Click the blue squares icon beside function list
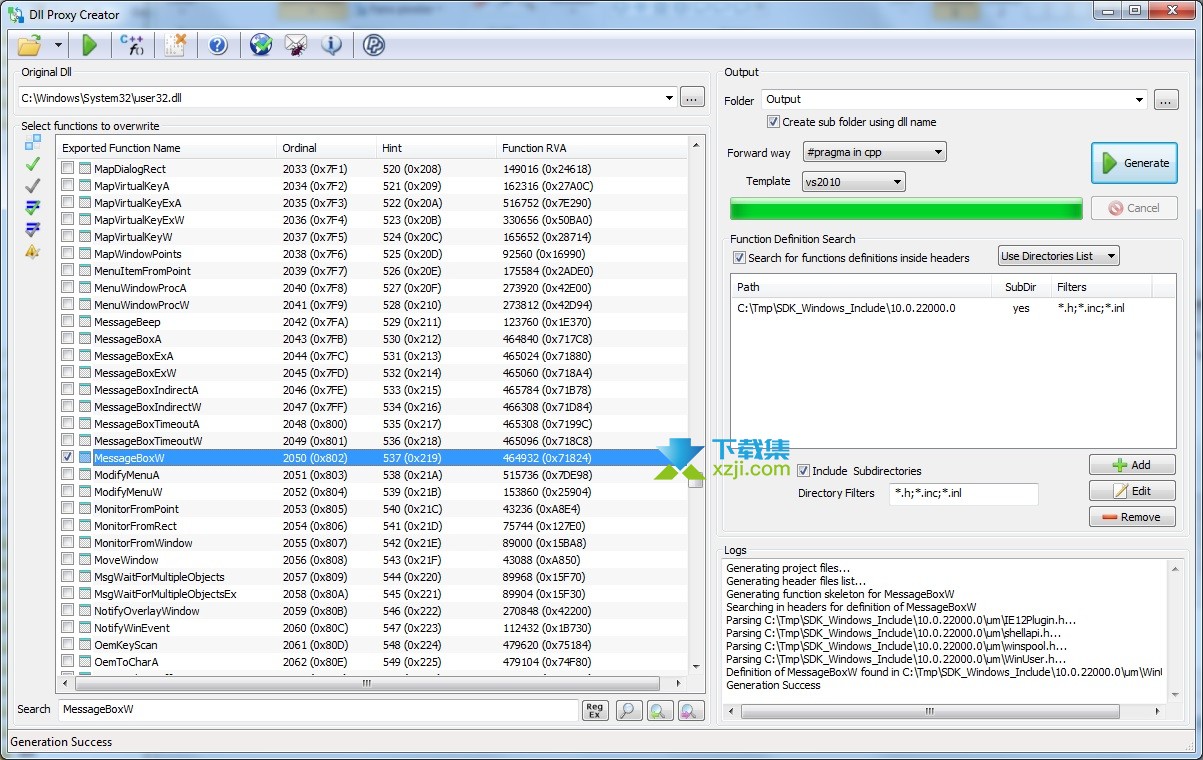The height and width of the screenshot is (760, 1203). [33, 142]
